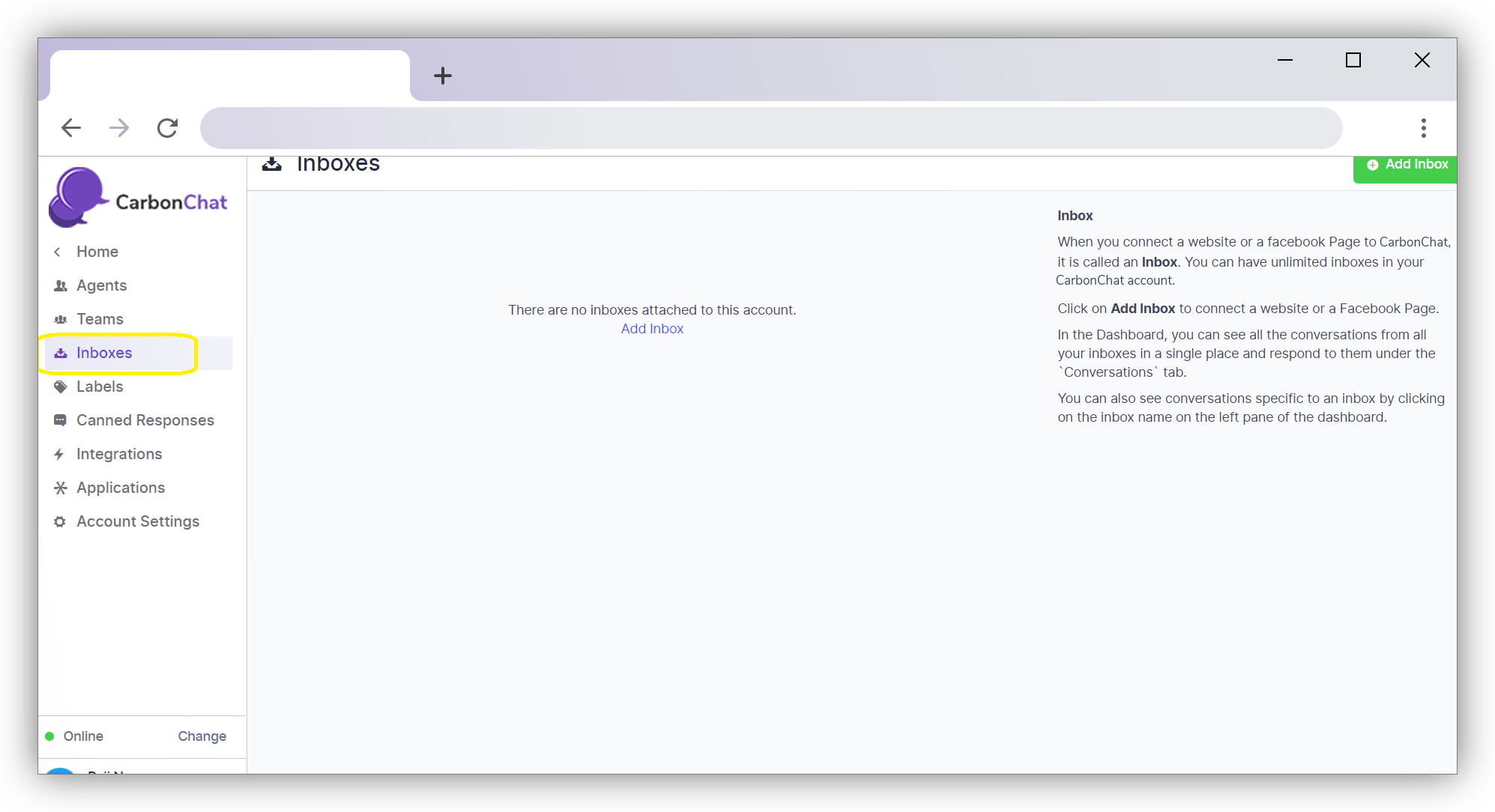Click the Agents sidebar icon
The image size is (1495, 812).
pyautogui.click(x=61, y=285)
